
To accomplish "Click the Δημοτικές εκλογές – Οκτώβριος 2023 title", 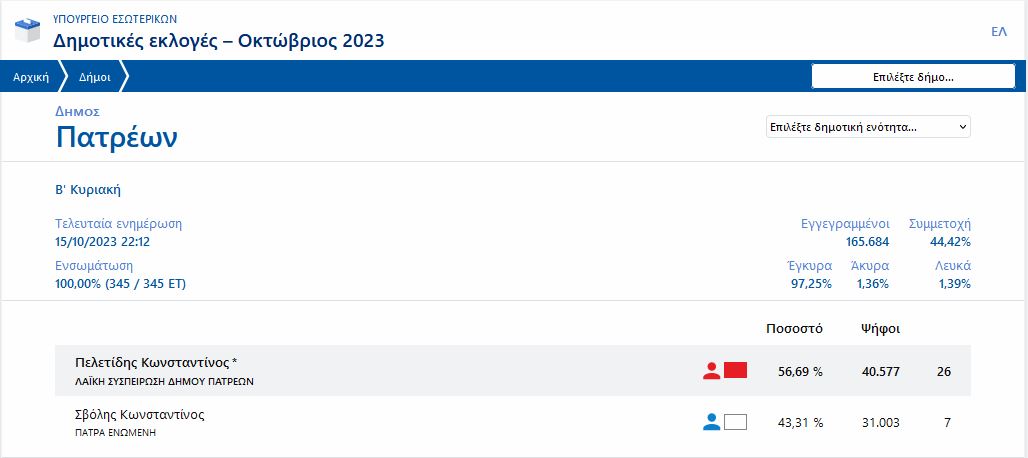I will point(218,40).
